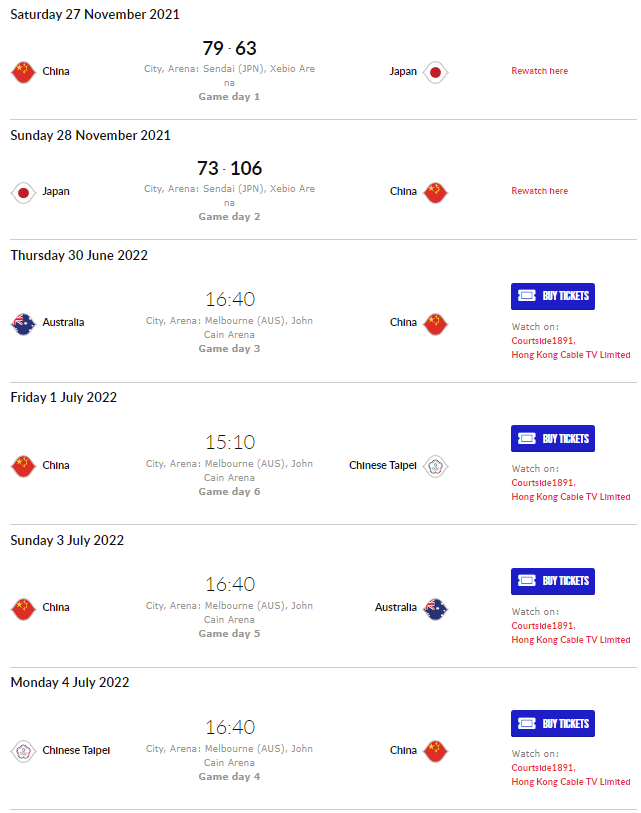Click Australia flag icon in 3 July game

coord(435,608)
